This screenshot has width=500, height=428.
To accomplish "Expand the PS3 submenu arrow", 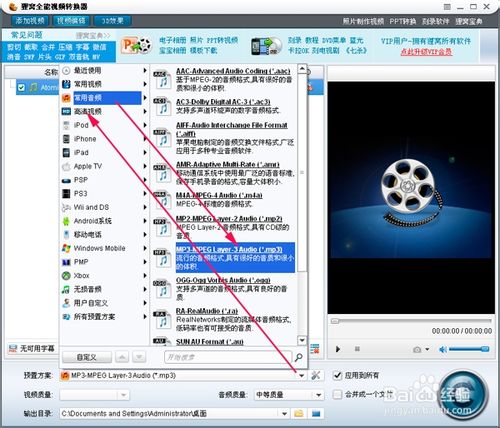I will pyautogui.click(x=145, y=194).
